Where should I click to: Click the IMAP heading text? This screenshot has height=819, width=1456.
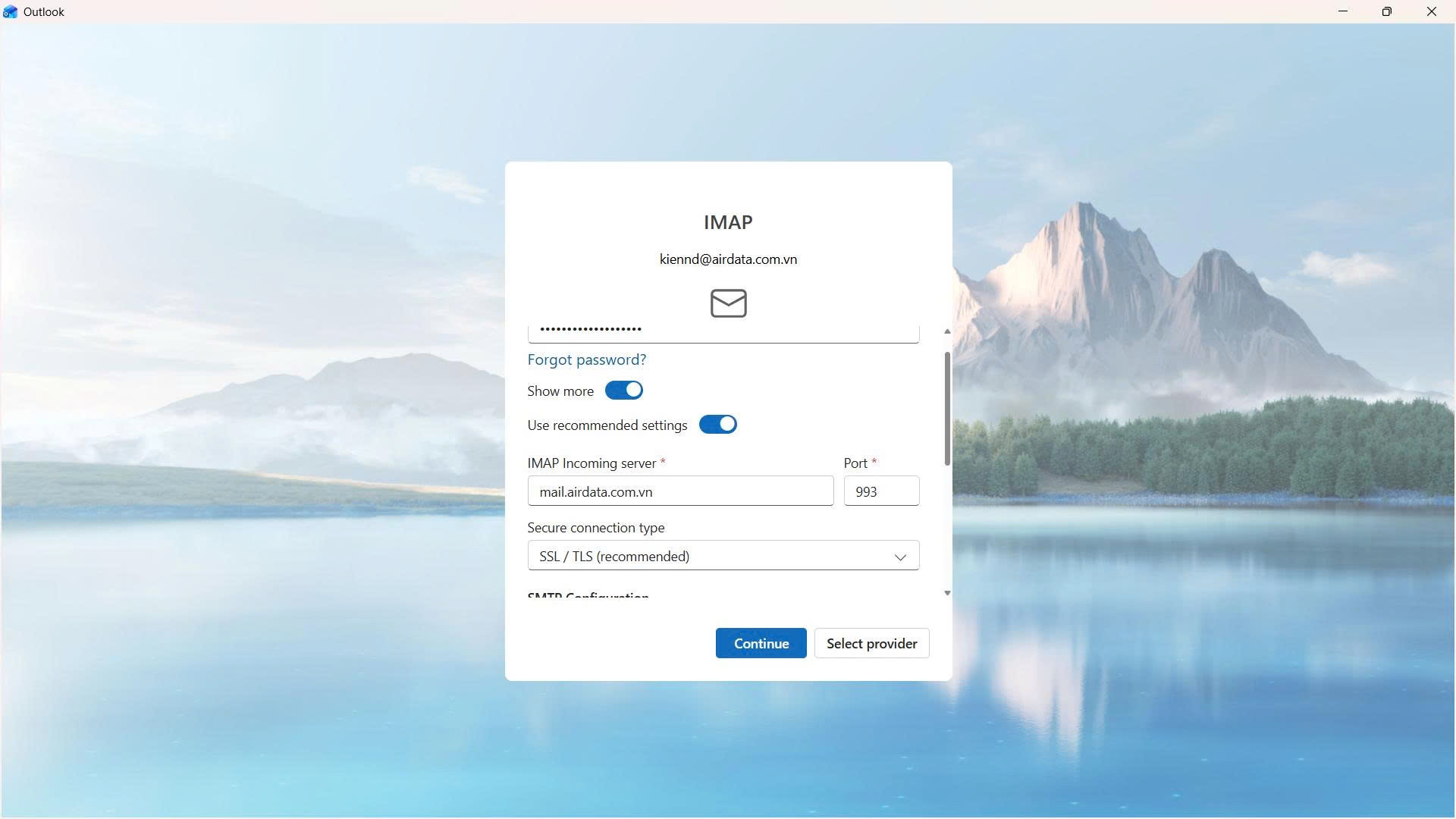pyautogui.click(x=728, y=222)
